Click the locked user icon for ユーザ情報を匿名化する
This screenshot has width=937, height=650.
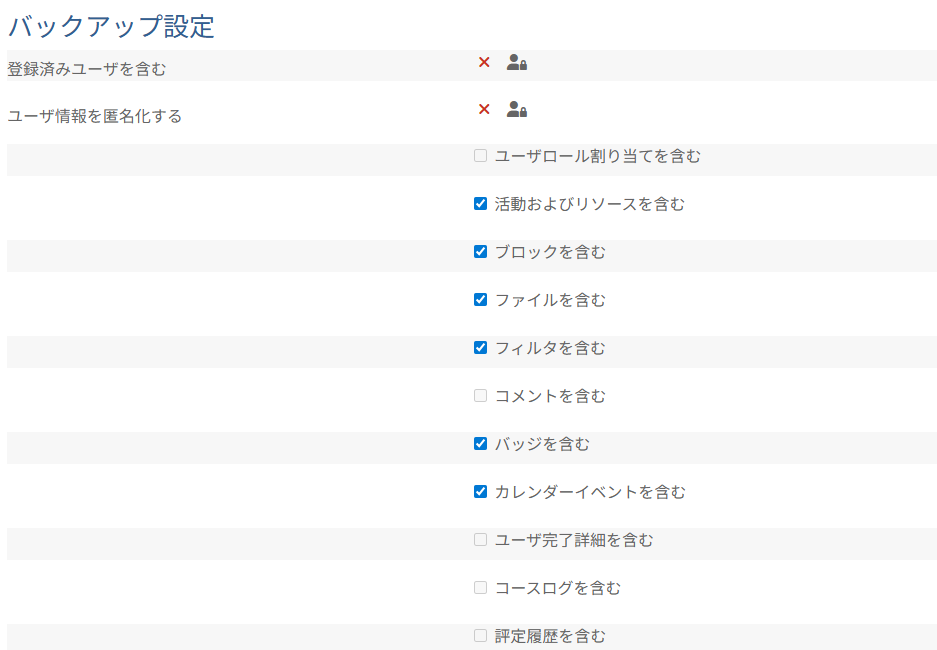[x=516, y=109]
